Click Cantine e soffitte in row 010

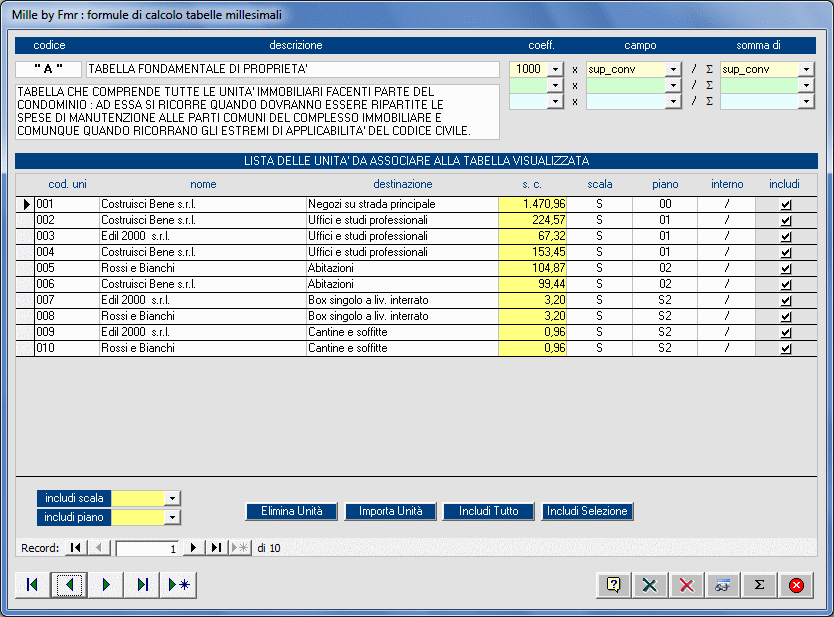pyautogui.click(x=402, y=348)
